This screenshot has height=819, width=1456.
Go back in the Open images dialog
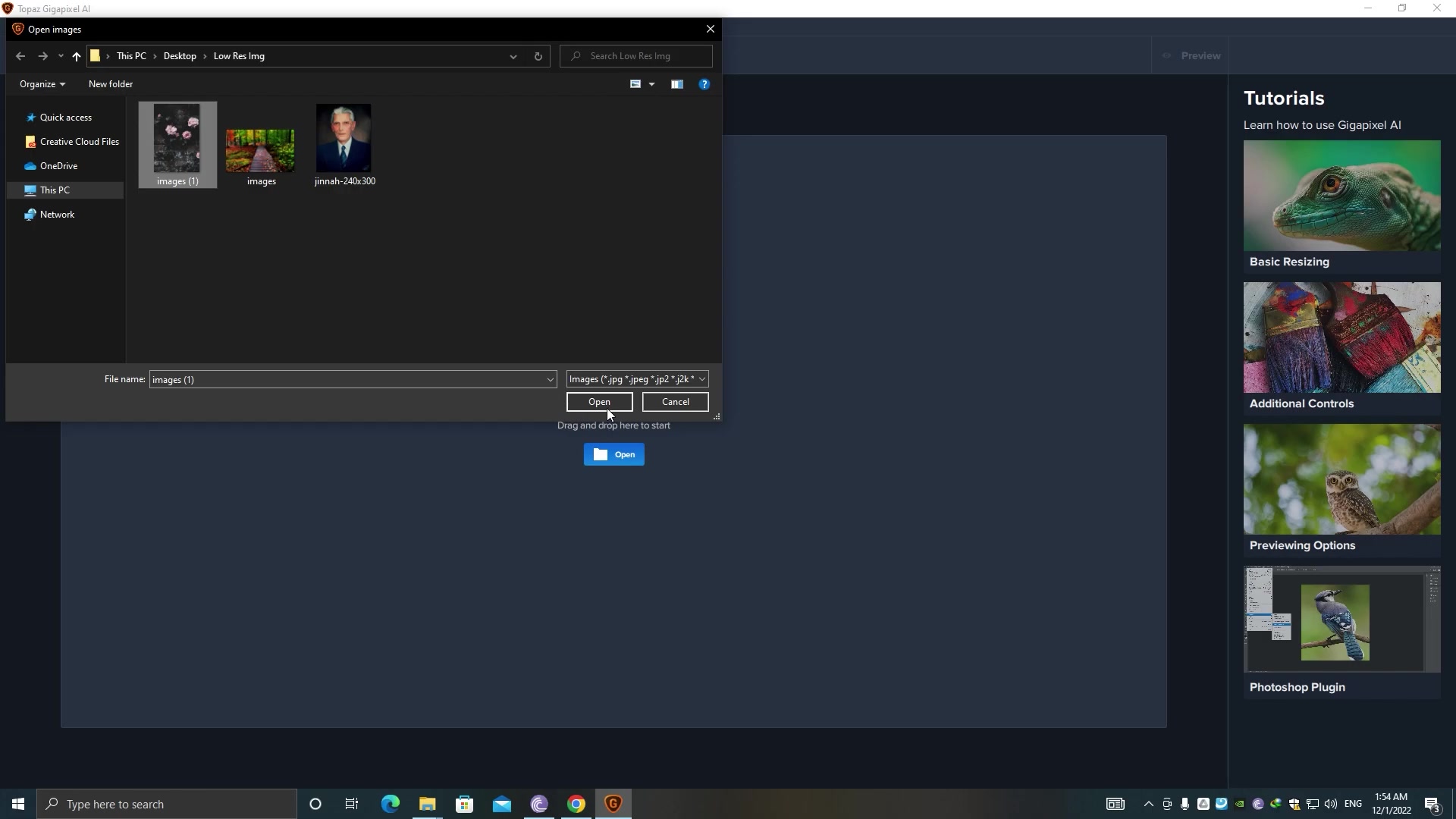pos(20,56)
